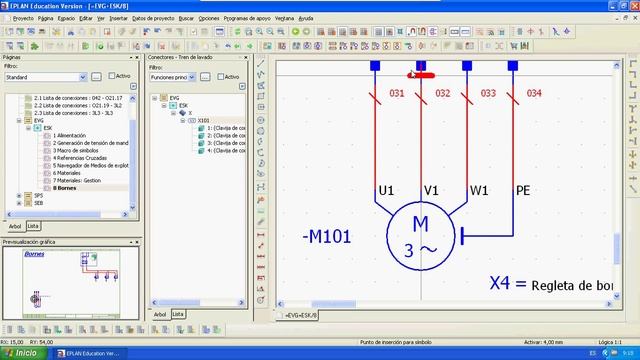Click the ellipsis button beside Funciones filter

point(205,77)
